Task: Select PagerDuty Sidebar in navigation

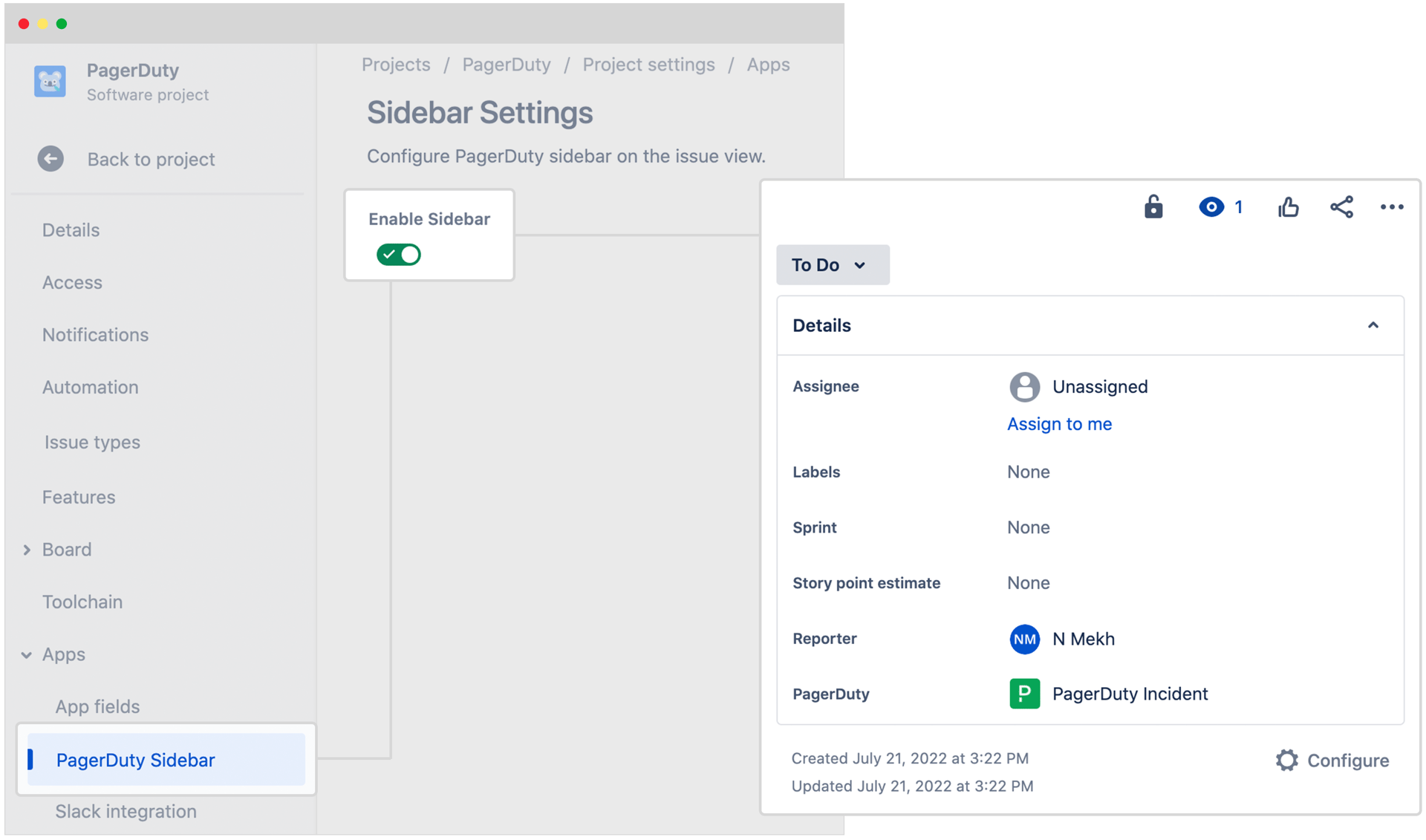Action: tap(136, 760)
